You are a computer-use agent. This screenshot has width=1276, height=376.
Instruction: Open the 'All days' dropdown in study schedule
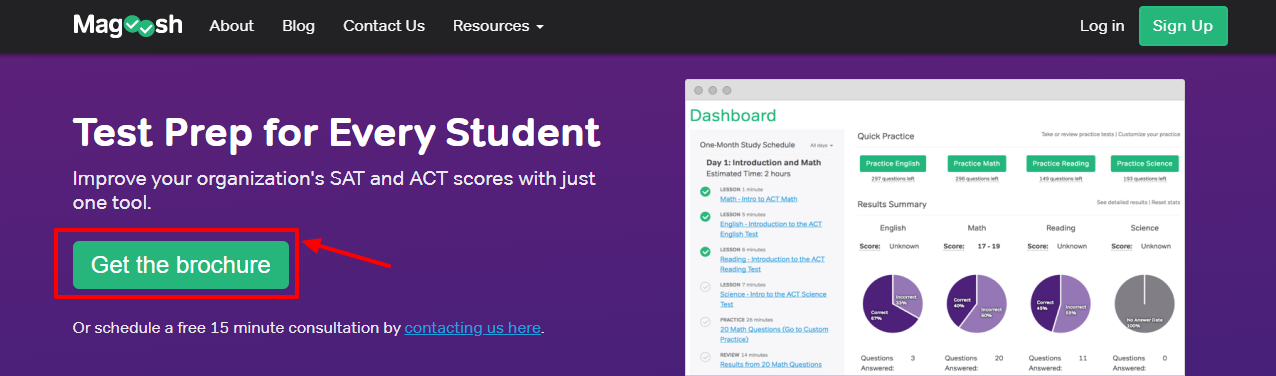821,145
